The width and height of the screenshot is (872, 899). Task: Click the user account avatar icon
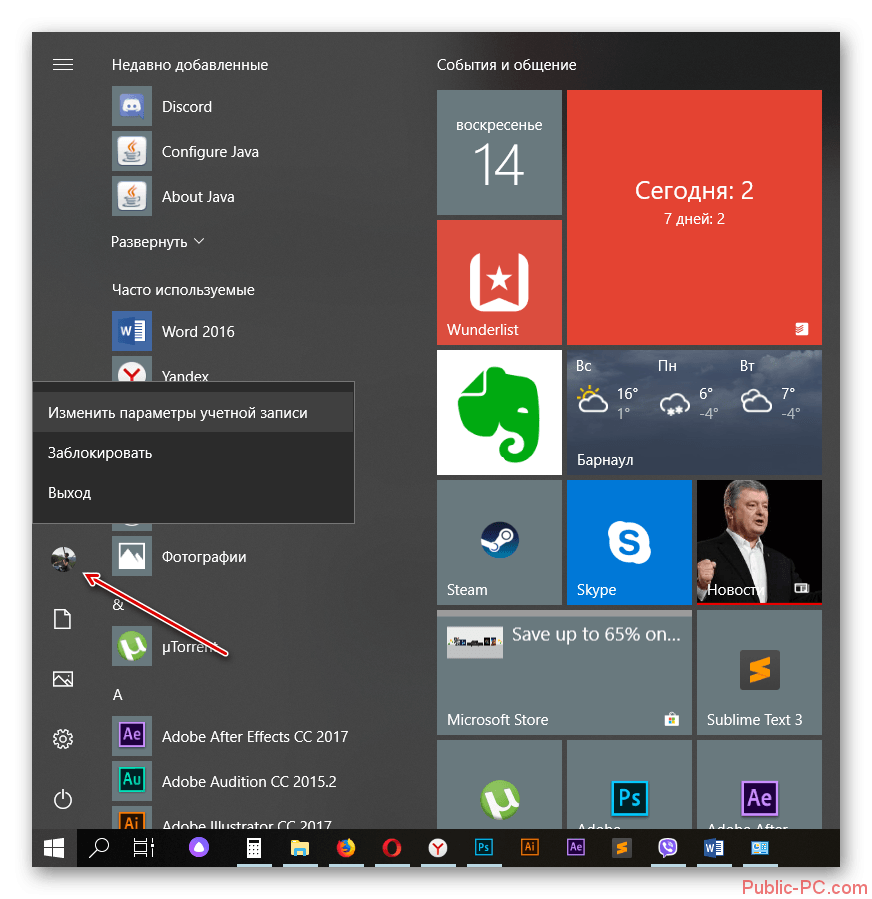click(x=63, y=560)
